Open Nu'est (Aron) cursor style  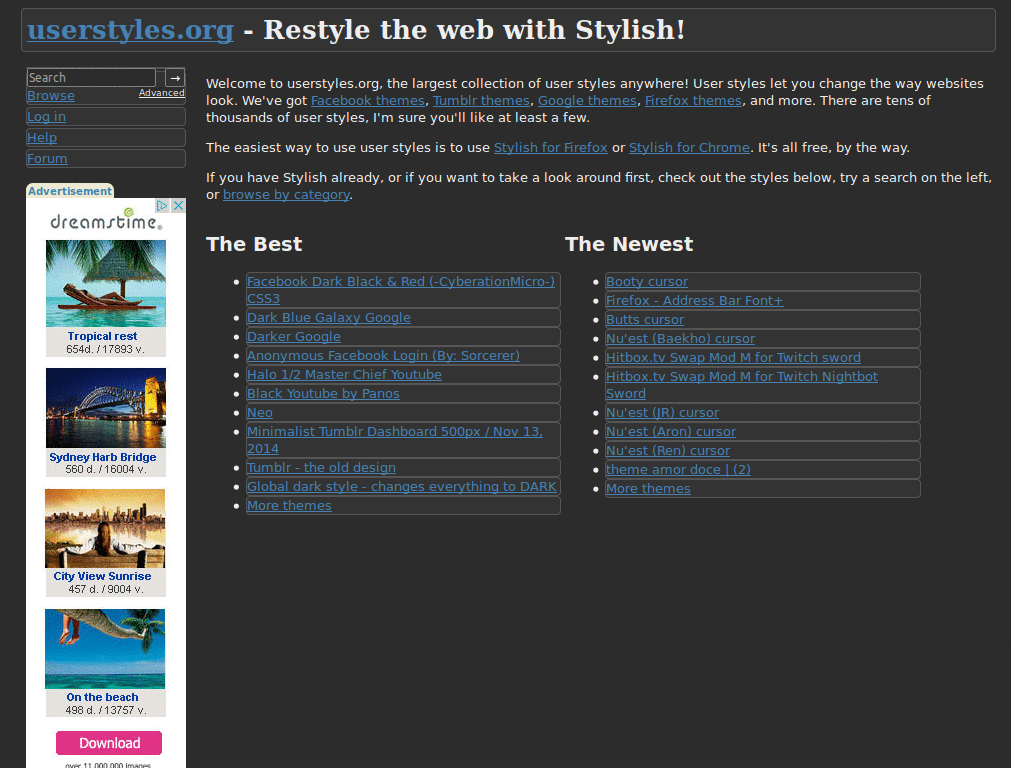671,431
